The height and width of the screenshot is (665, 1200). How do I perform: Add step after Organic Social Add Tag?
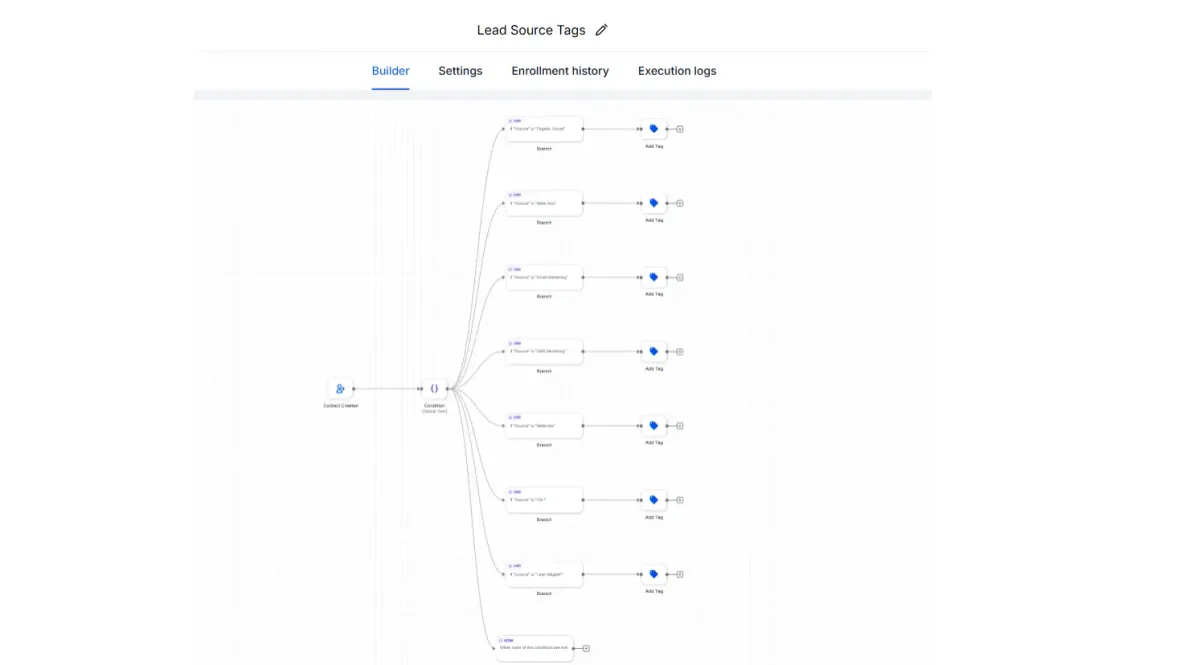680,129
